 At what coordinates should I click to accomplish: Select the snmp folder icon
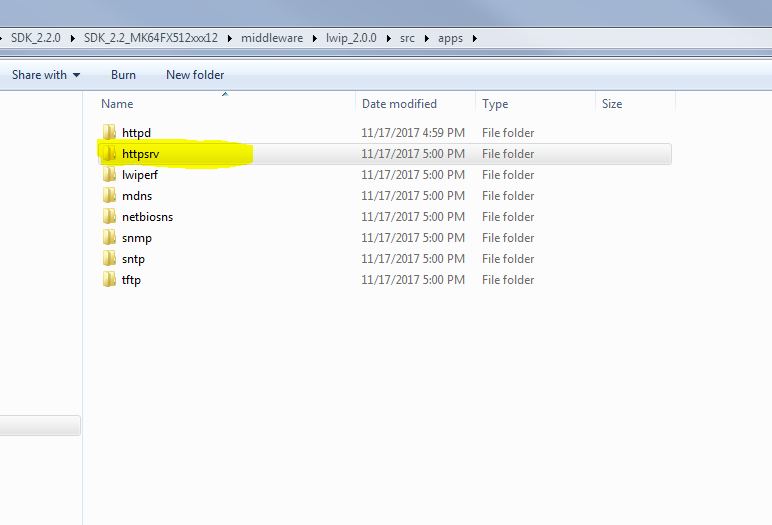[109, 238]
